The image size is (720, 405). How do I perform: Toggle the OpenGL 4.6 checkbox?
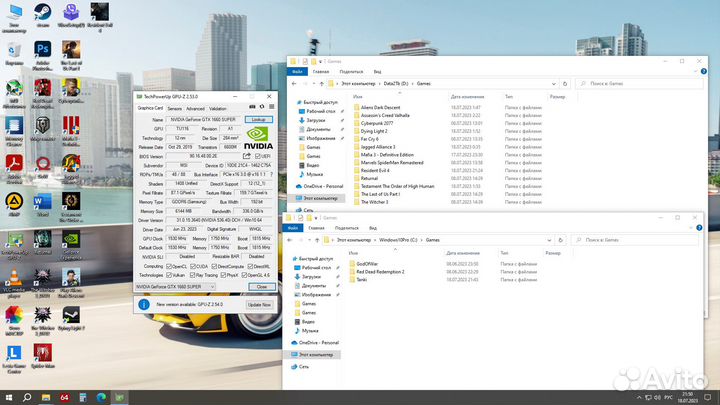[244, 275]
